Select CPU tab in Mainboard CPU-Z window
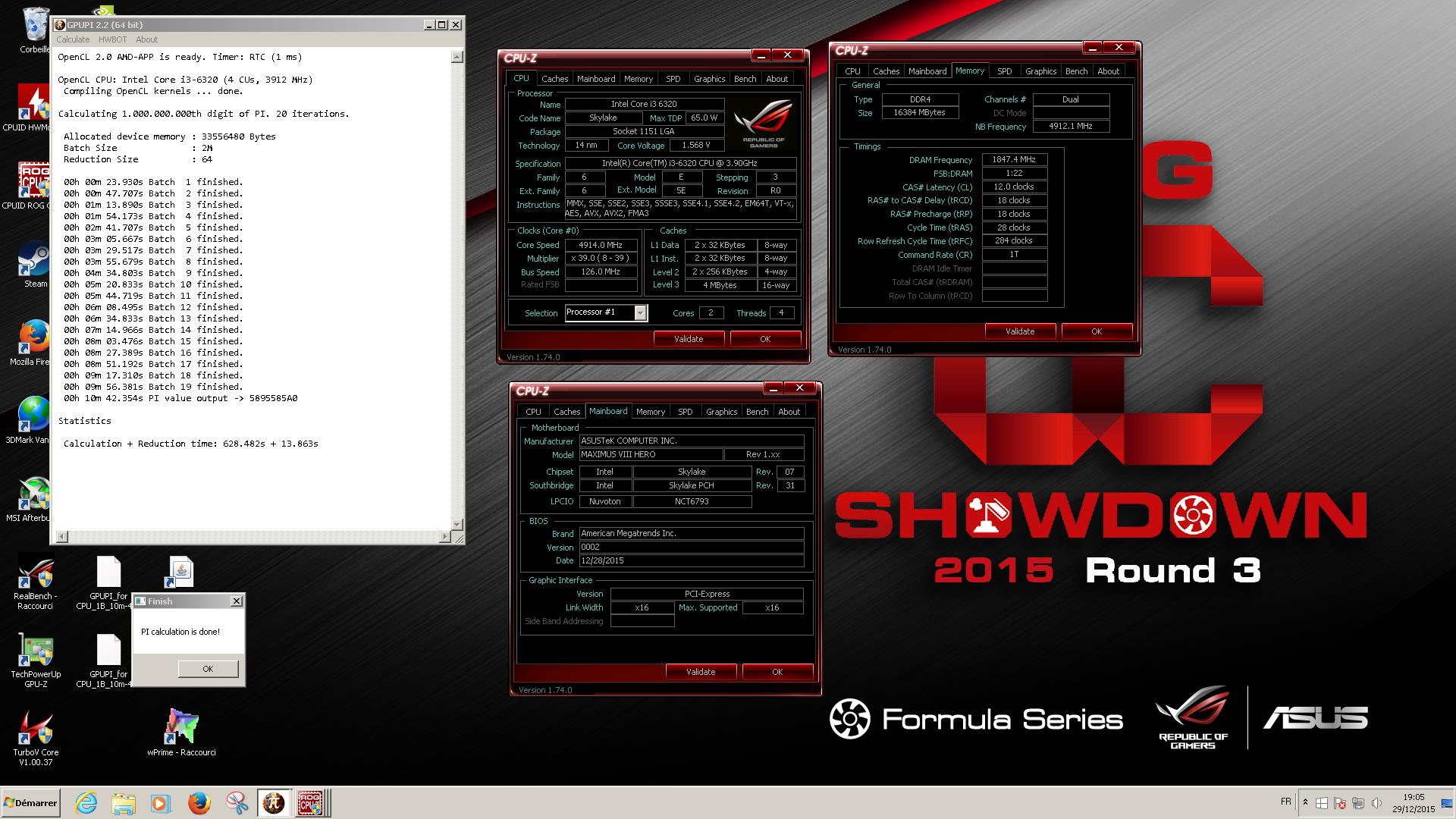This screenshot has width=1456, height=819. (533, 412)
